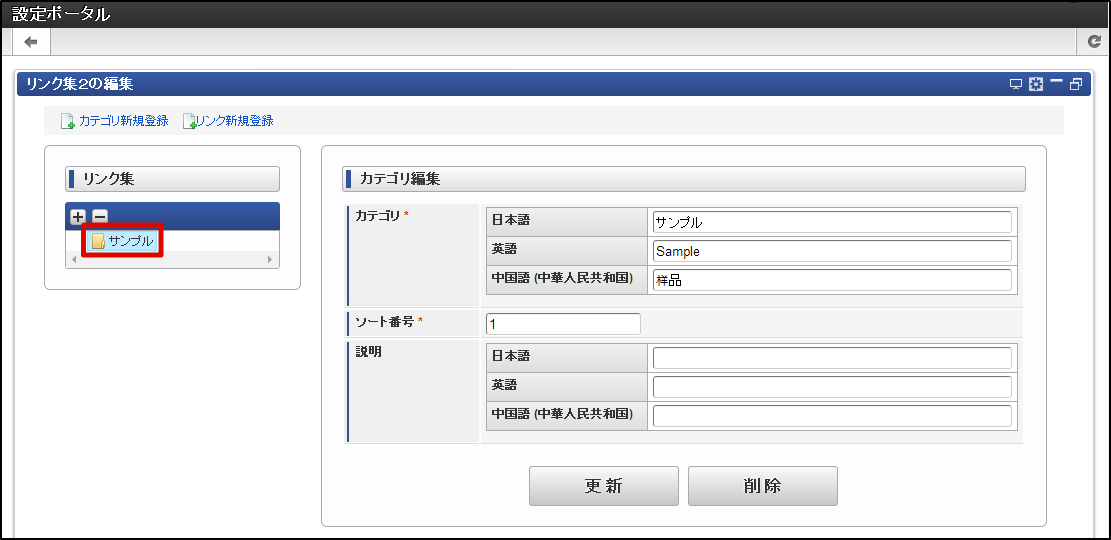Click the リンク集 panel header
This screenshot has height=540, width=1111.
click(172, 179)
